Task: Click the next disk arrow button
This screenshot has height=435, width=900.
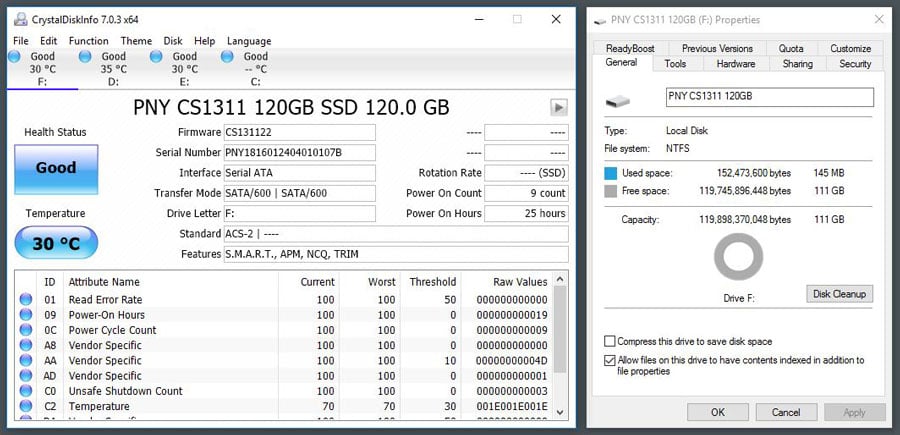Action: [x=558, y=107]
